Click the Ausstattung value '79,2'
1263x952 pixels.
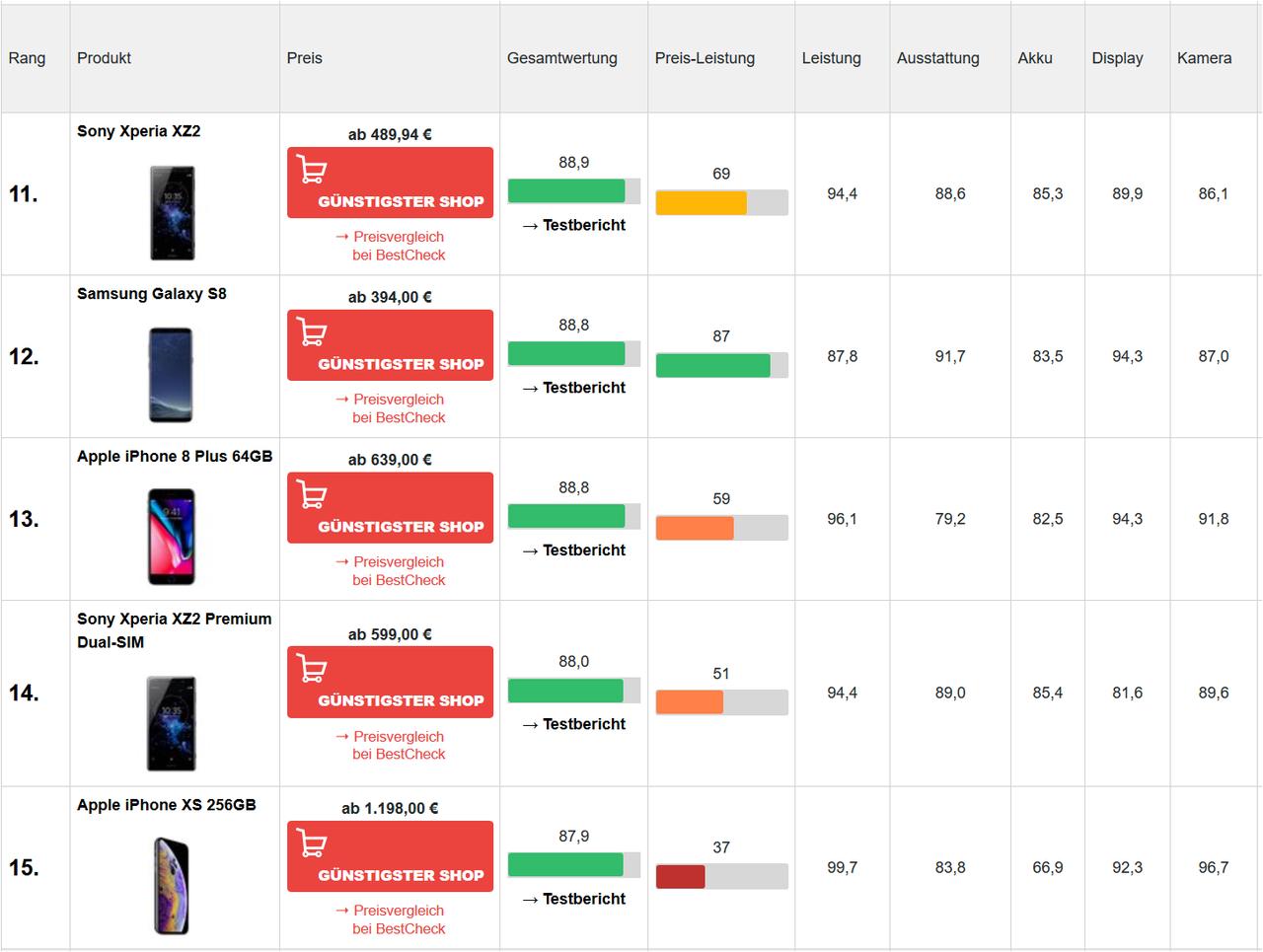pos(950,520)
